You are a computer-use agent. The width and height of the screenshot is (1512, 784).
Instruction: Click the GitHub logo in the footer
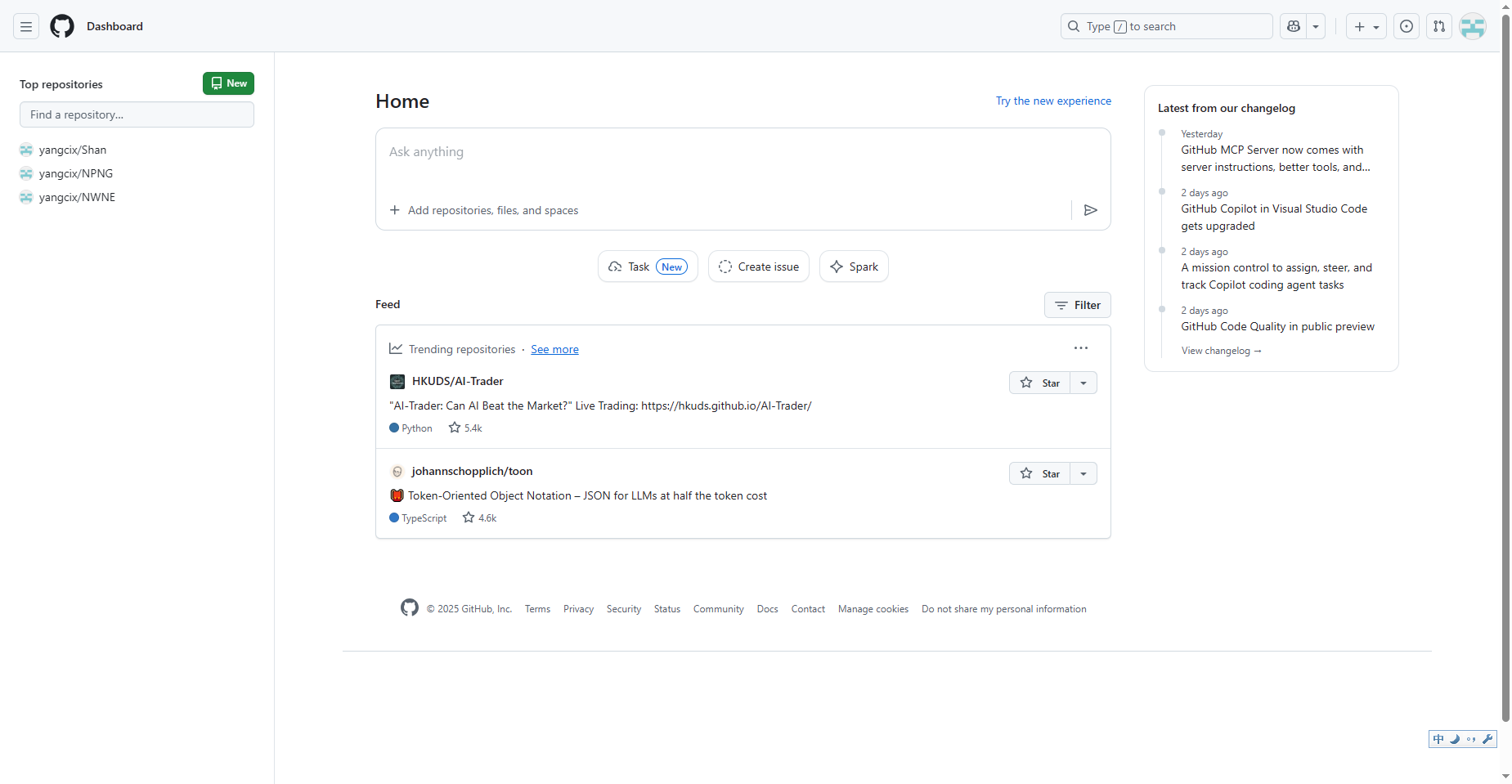click(x=409, y=607)
